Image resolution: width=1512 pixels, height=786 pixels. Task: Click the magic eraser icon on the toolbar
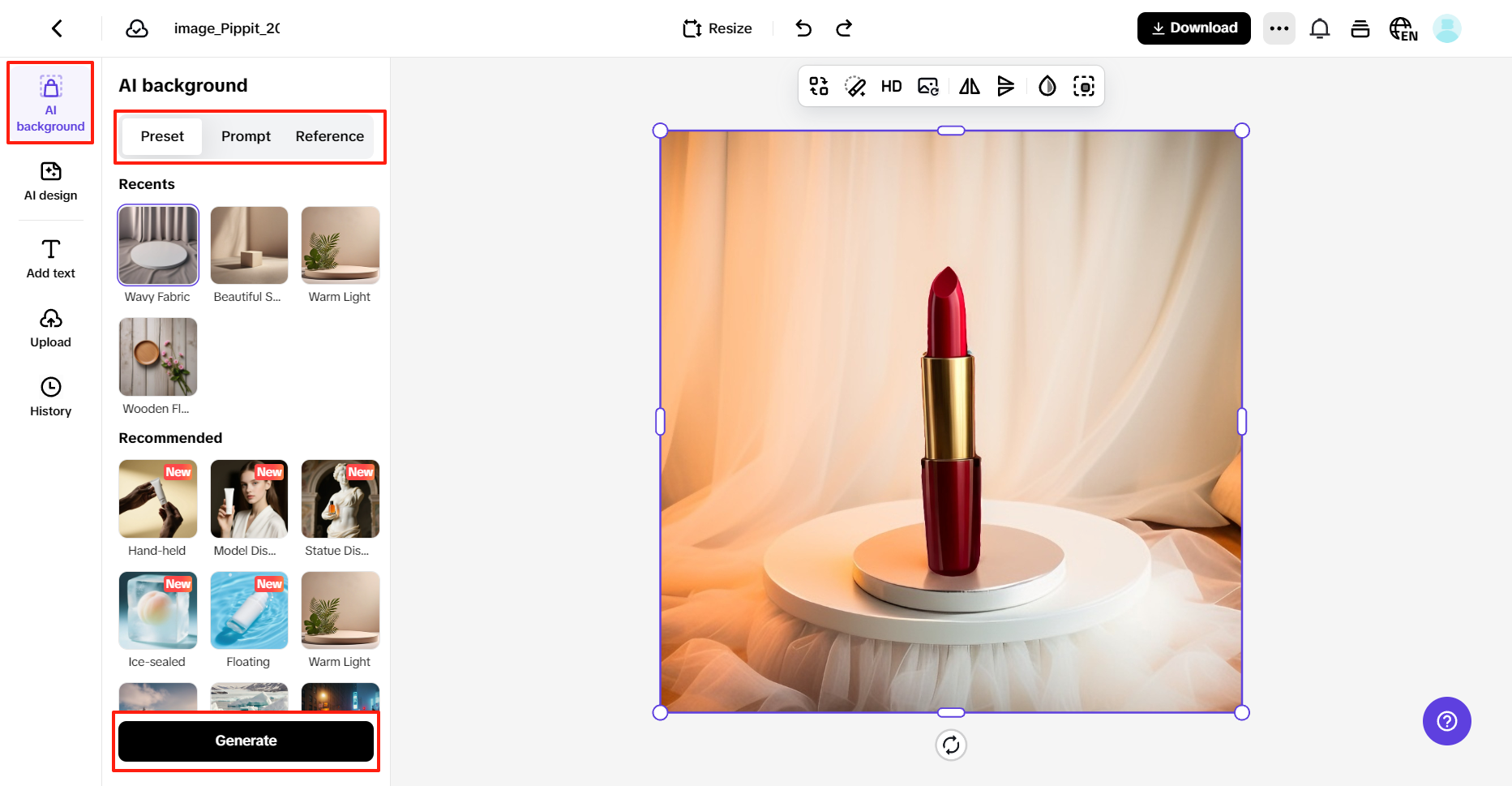click(855, 86)
